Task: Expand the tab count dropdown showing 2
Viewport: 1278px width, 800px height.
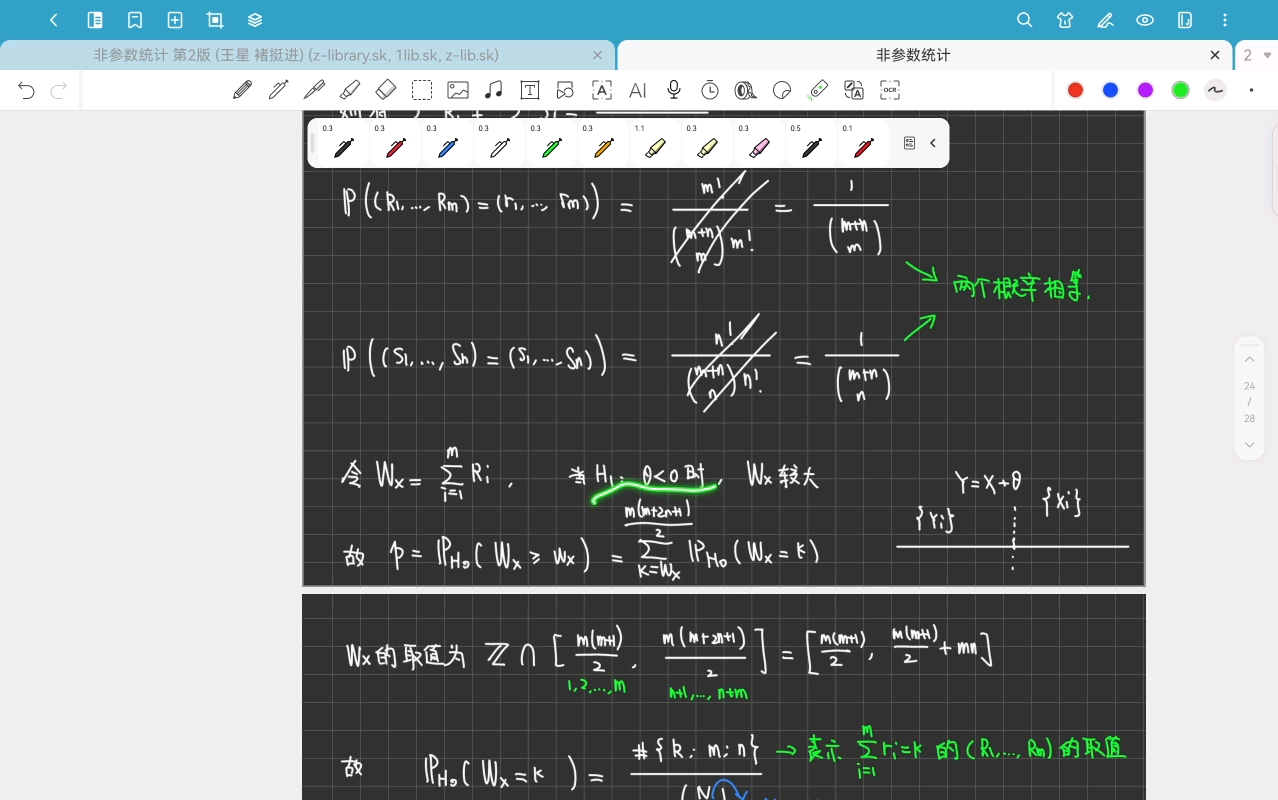Action: pyautogui.click(x=1257, y=56)
